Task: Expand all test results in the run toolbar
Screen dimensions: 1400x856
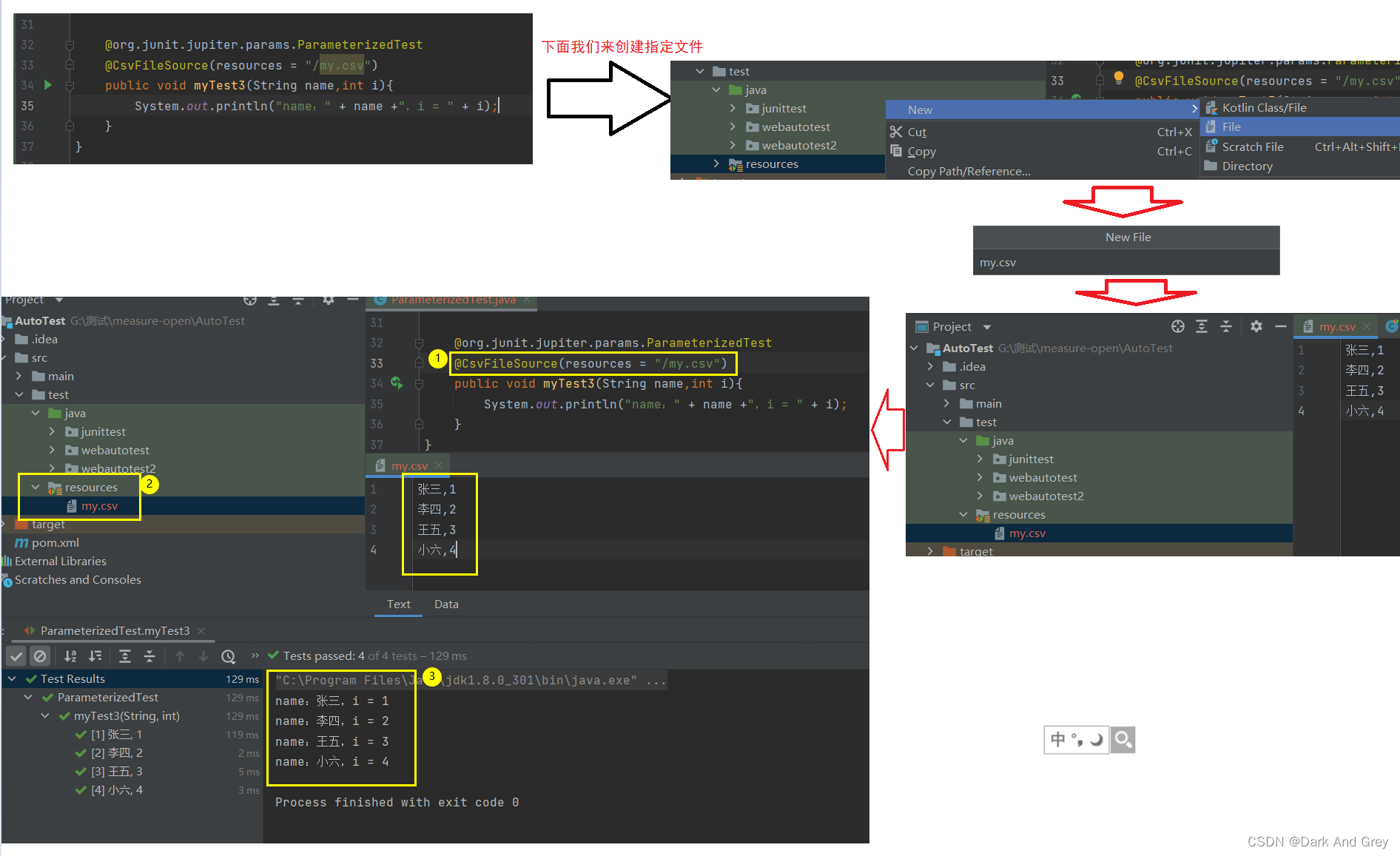Action: coord(125,656)
